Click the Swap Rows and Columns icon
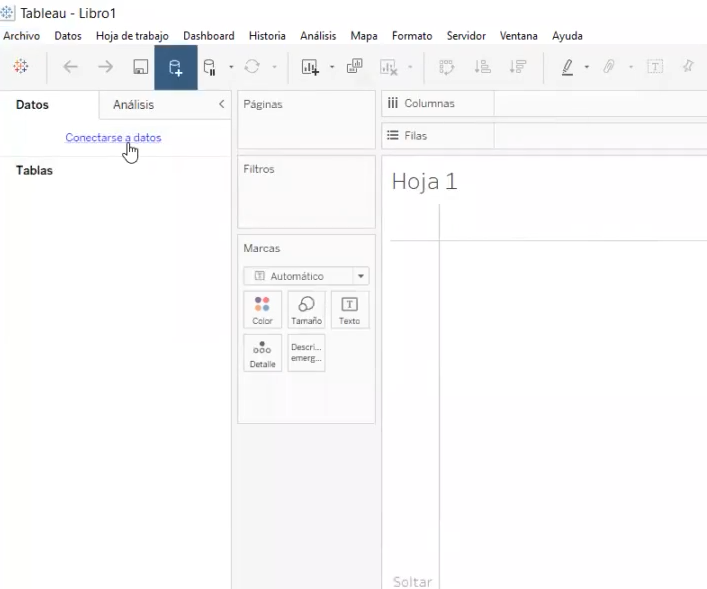Screen dimensions: 707x589 [446, 67]
